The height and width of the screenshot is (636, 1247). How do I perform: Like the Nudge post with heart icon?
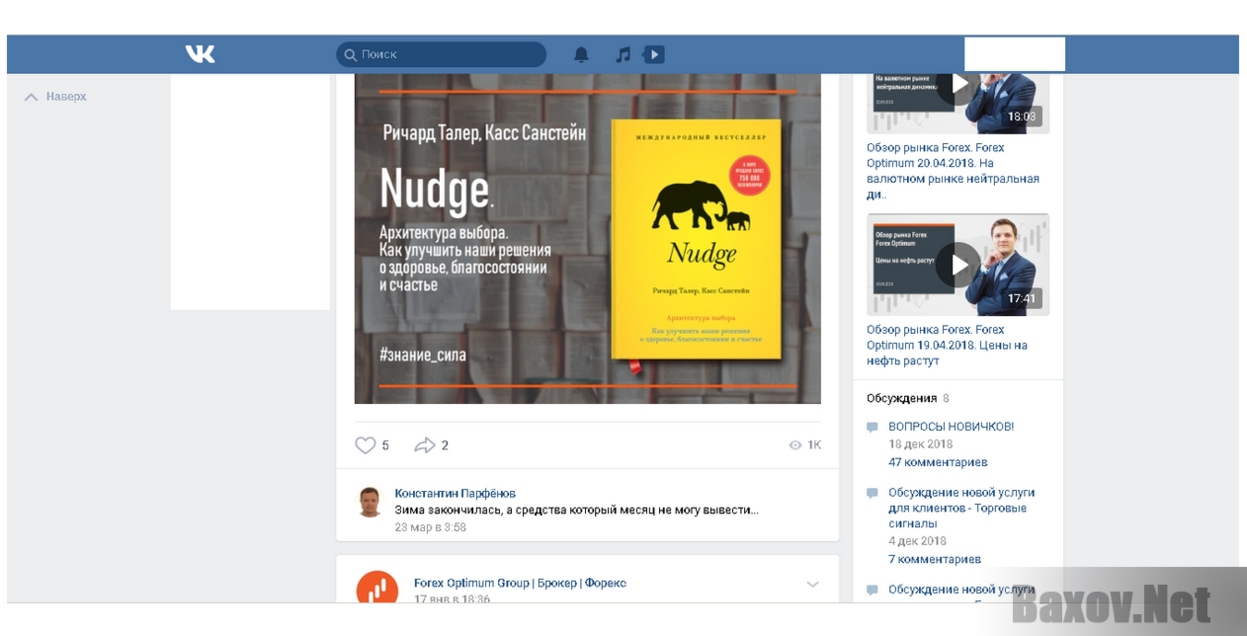[365, 445]
